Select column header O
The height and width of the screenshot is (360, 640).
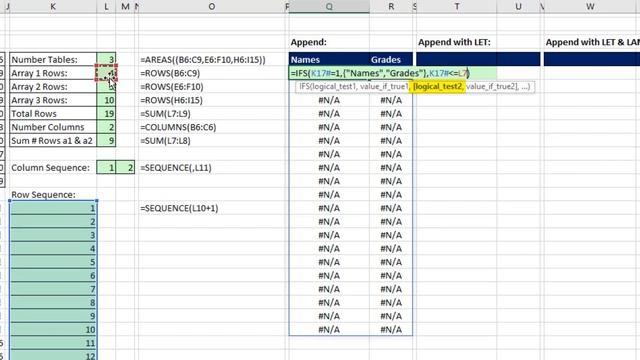point(211,7)
